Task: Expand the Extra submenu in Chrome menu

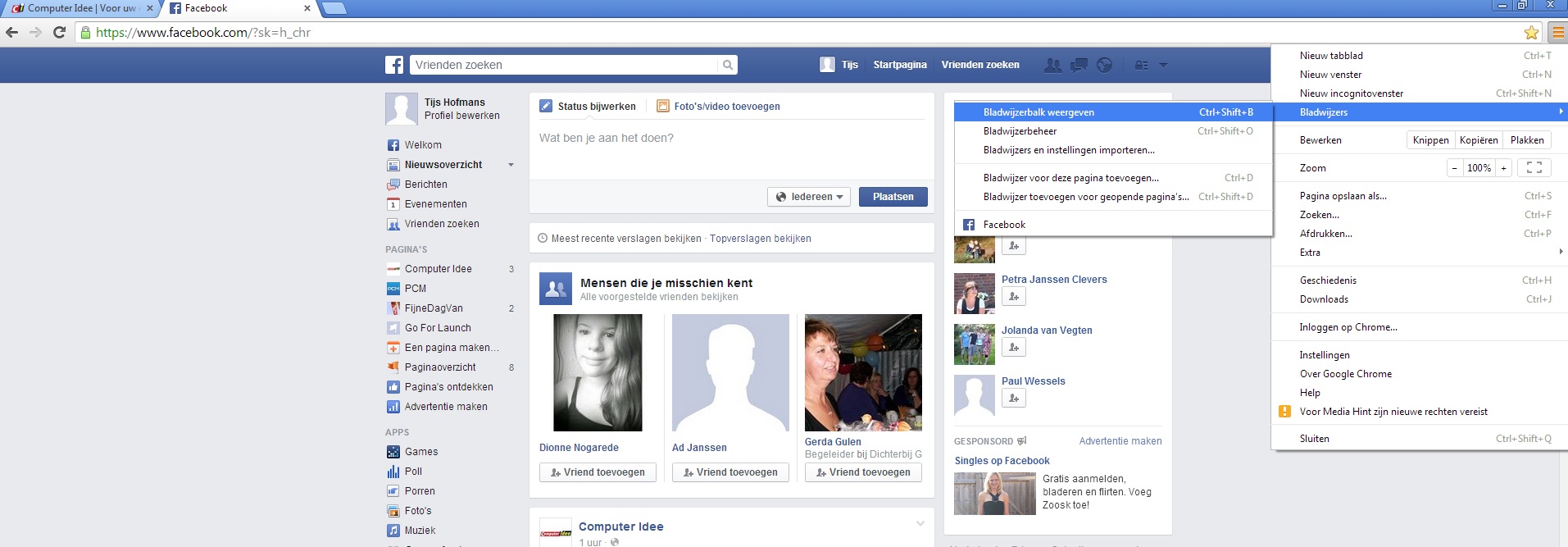Action: 1419,253
